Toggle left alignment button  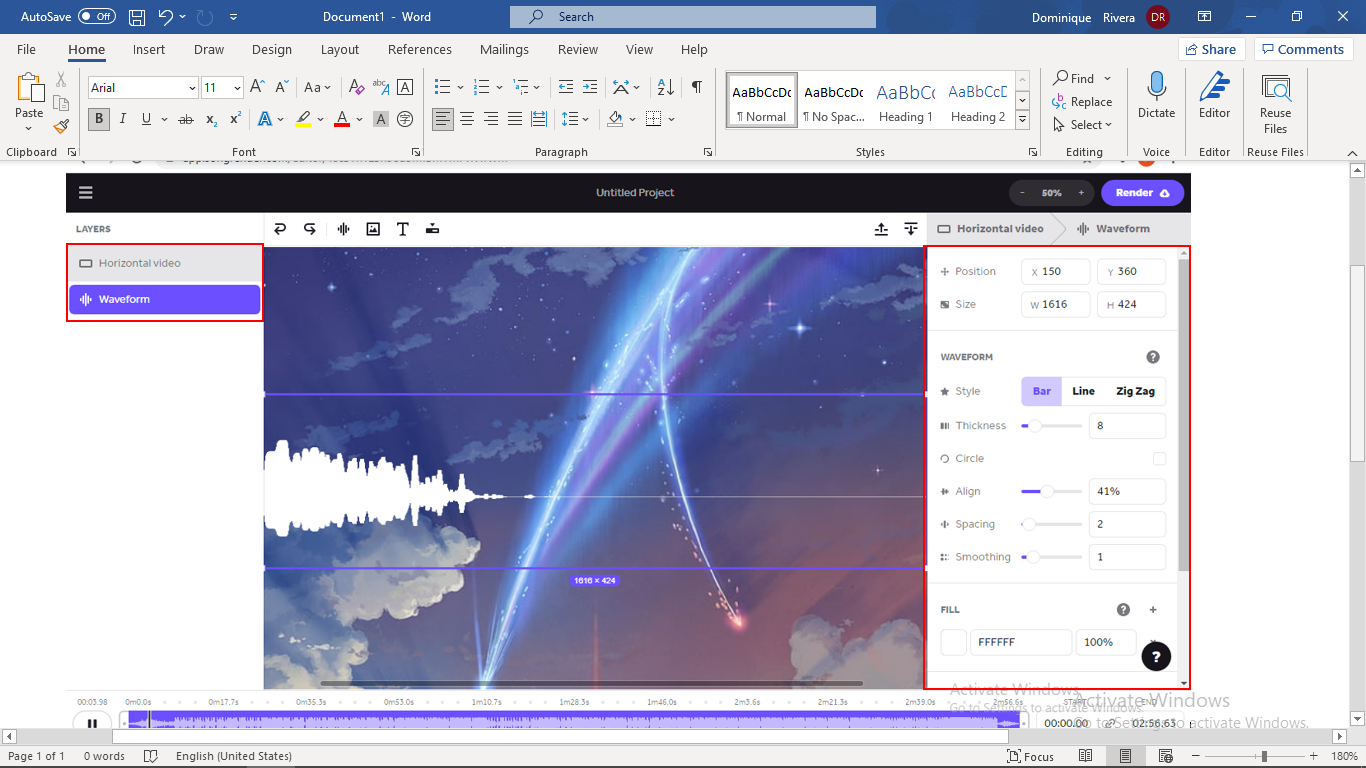pyautogui.click(x=443, y=119)
